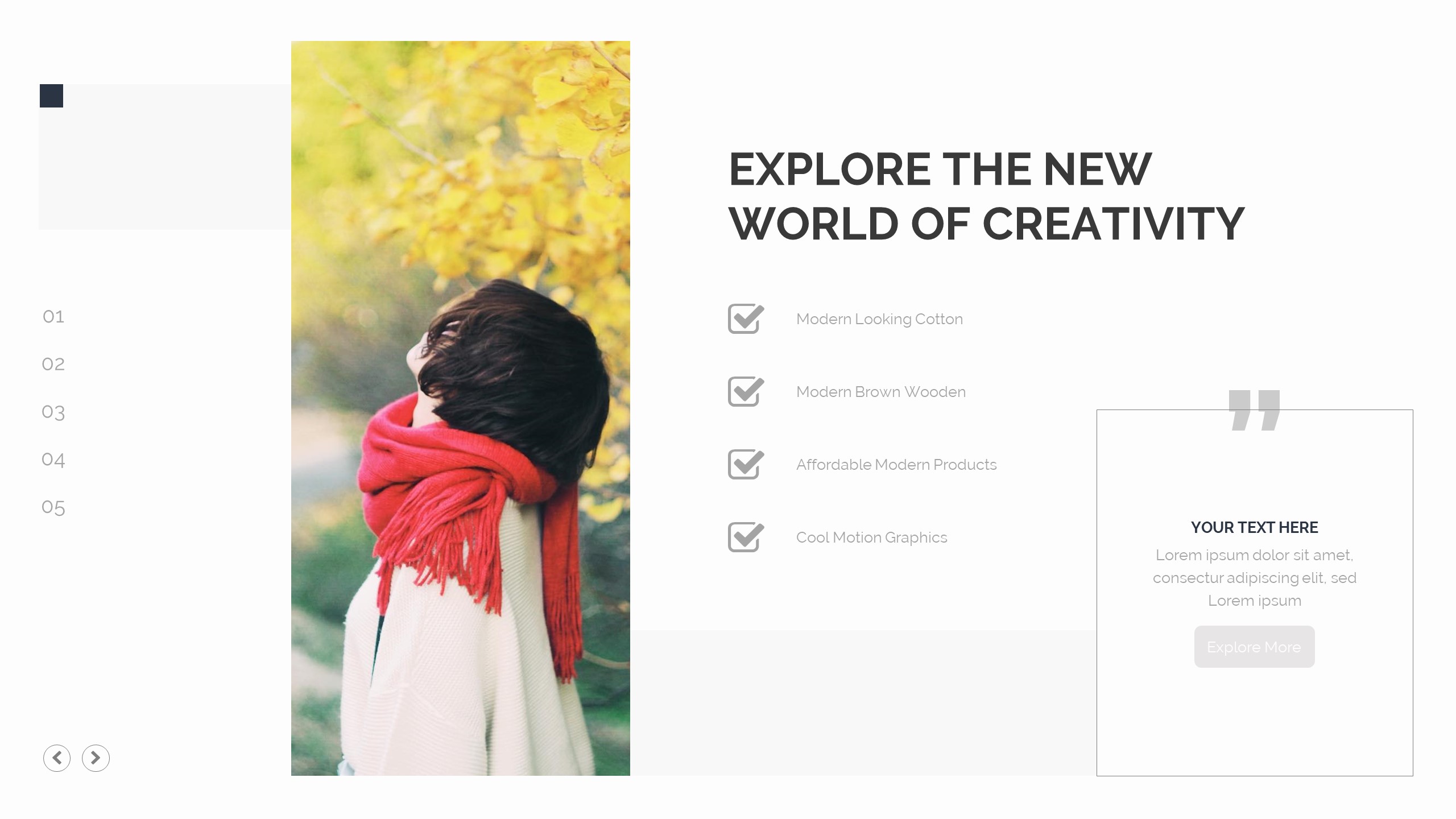Screen dimensions: 1456x819
Task: Click the previous slide arrow button
Action: point(57,758)
